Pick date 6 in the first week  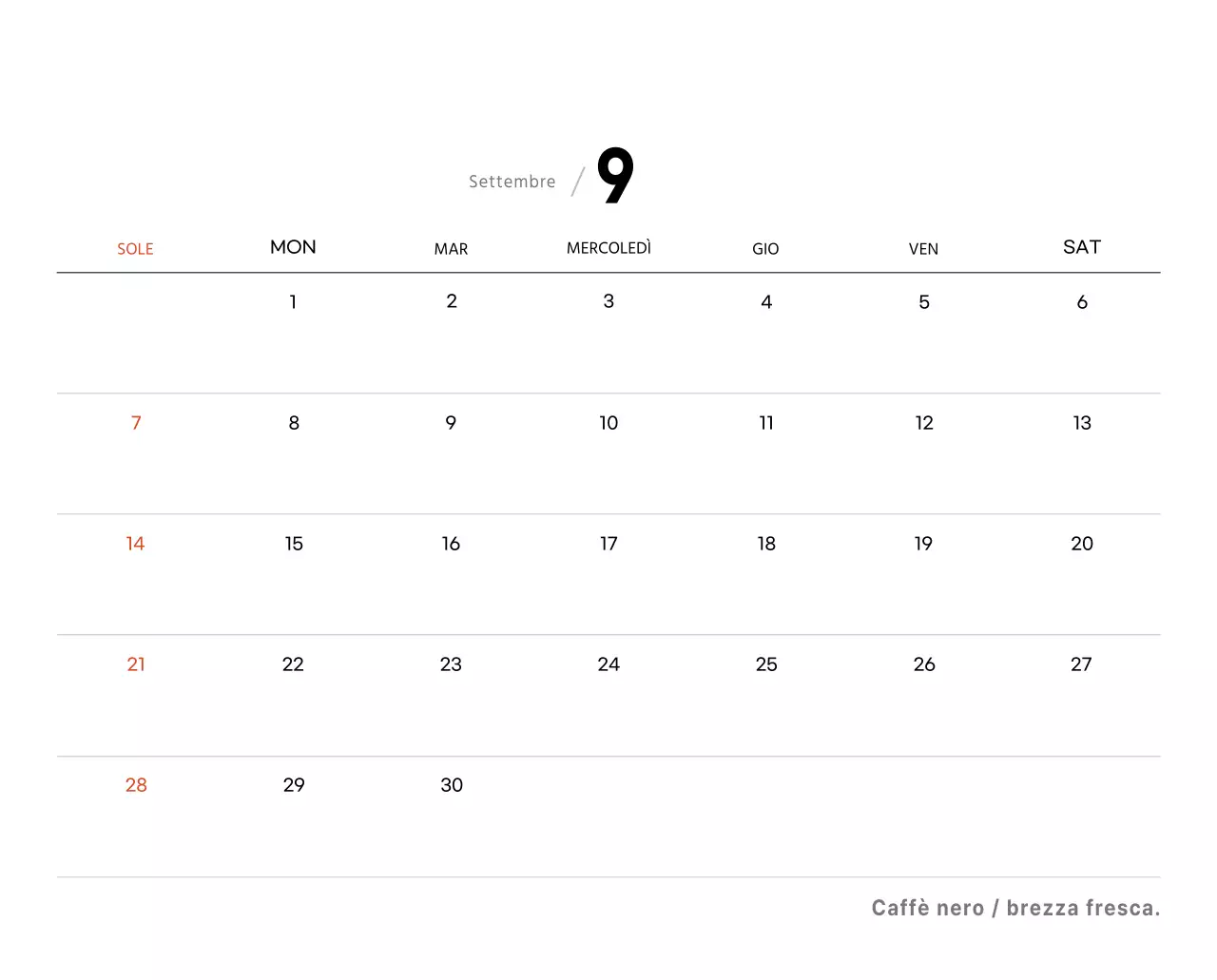click(1081, 302)
